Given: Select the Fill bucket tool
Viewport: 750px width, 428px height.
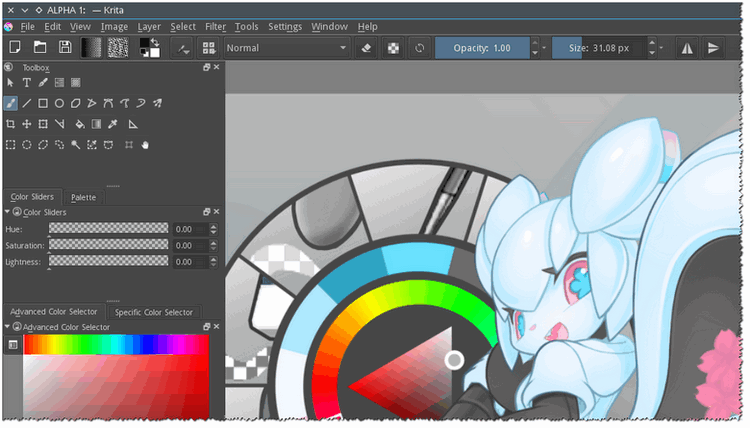Looking at the screenshot, I should 80,124.
